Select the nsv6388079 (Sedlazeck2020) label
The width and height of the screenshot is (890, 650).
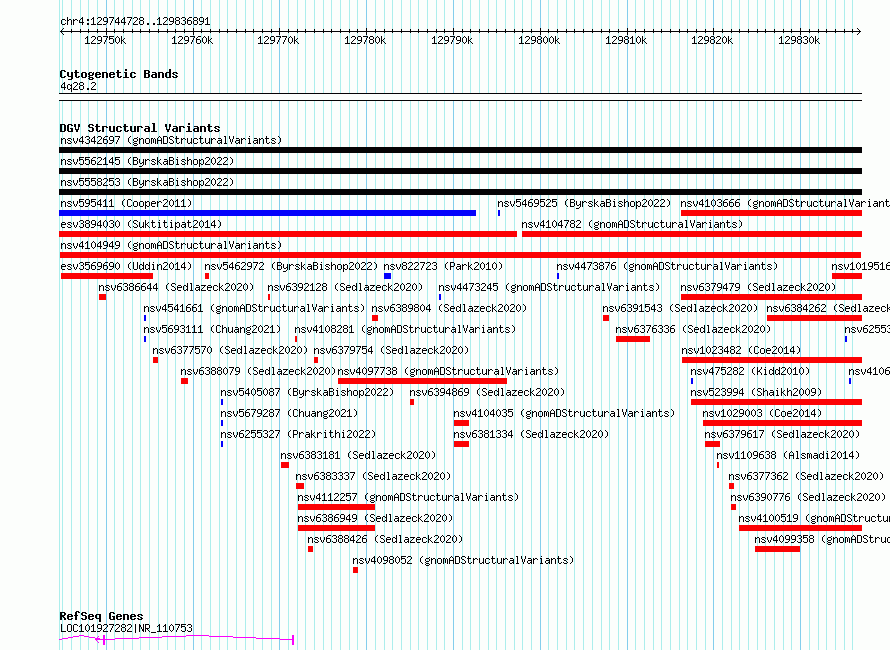(x=258, y=371)
